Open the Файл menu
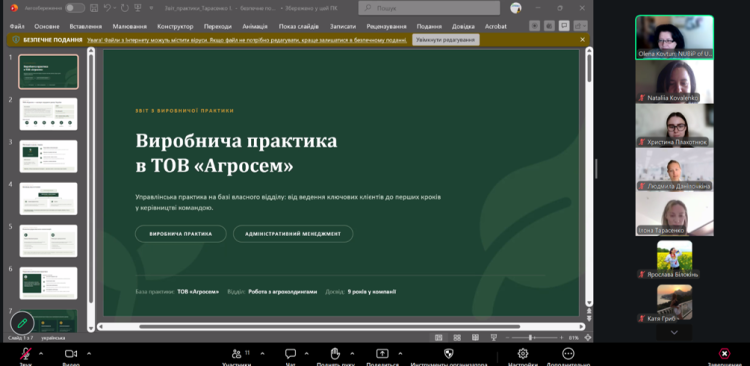This screenshot has width=750, height=366. (17, 26)
